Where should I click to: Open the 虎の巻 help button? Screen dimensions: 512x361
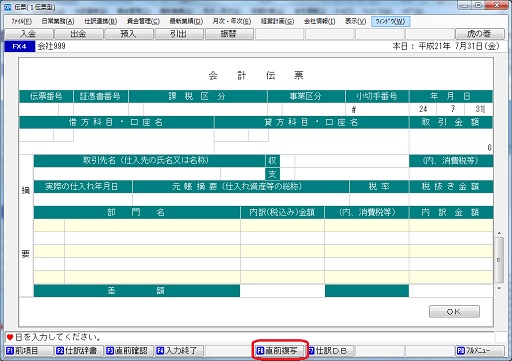480,34
